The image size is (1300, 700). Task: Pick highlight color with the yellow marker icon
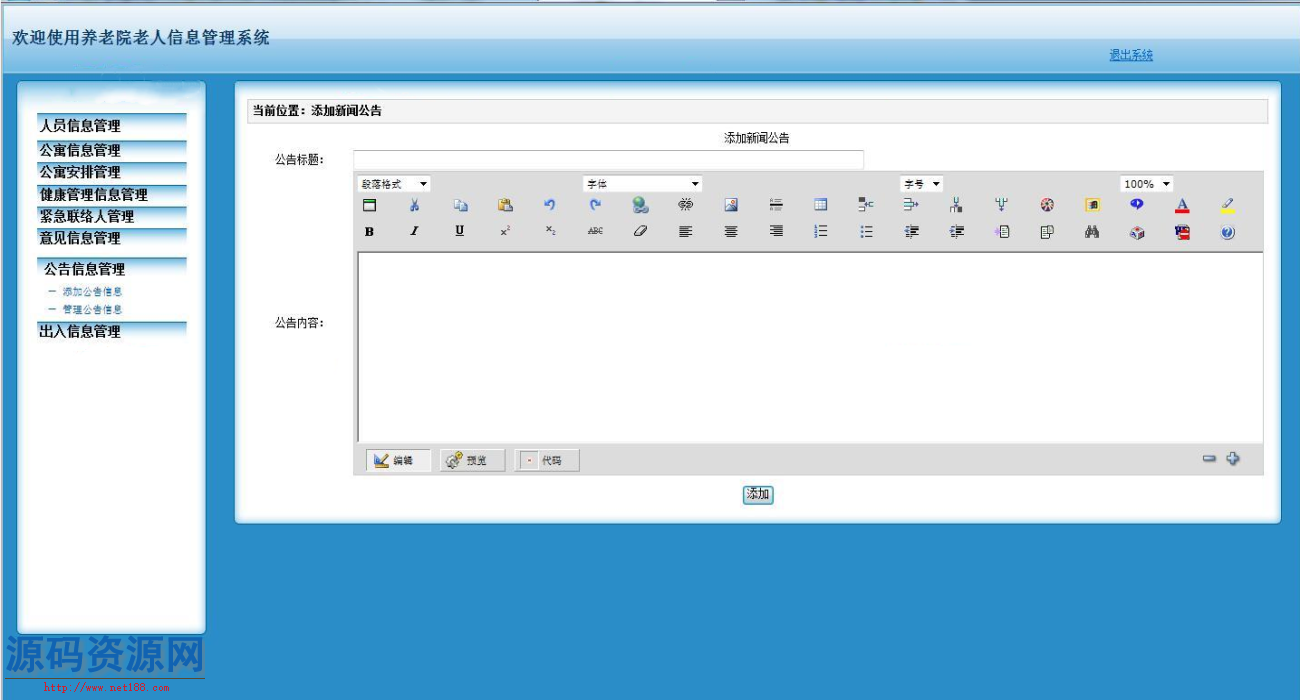[x=1228, y=205]
